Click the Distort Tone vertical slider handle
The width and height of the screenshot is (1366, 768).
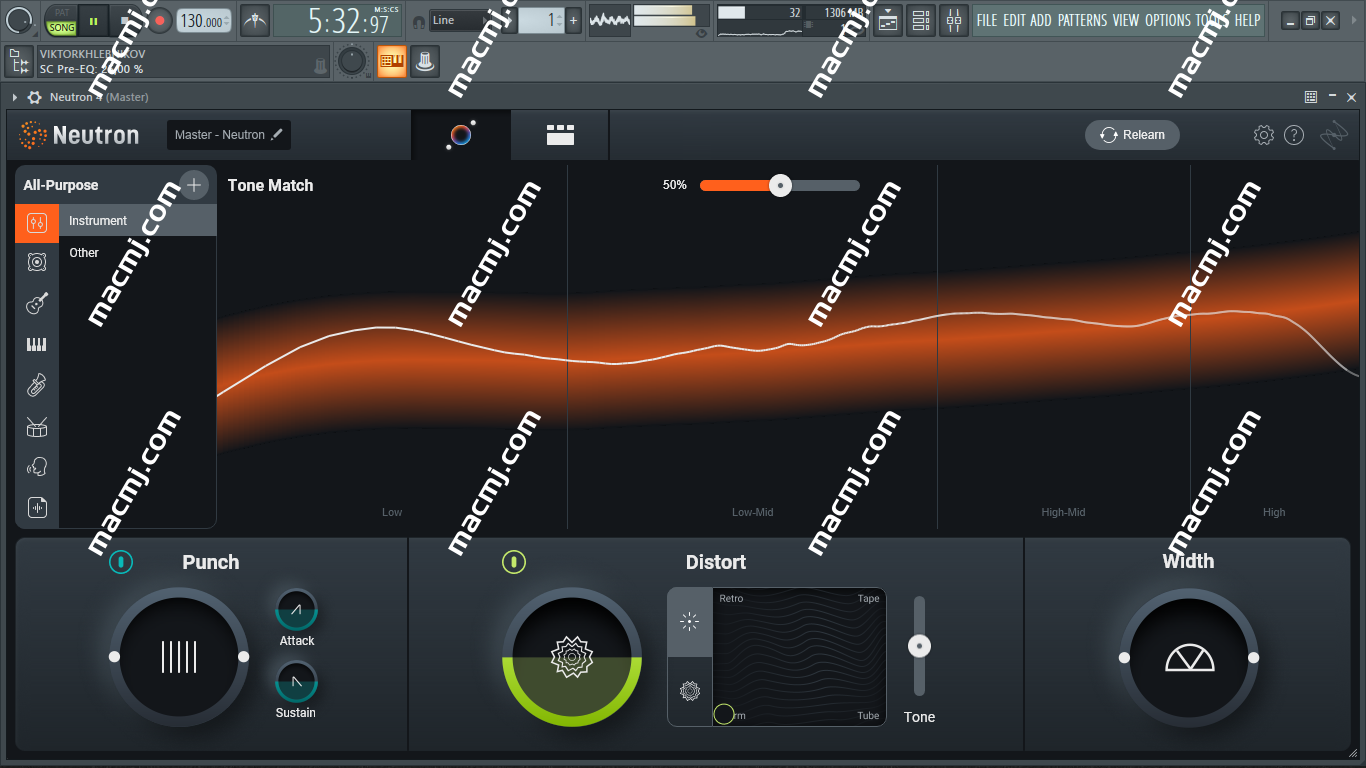coord(919,646)
